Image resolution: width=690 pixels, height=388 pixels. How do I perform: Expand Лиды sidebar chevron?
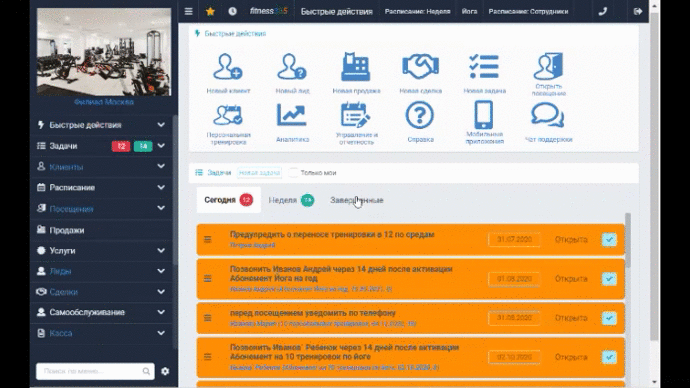[161, 271]
